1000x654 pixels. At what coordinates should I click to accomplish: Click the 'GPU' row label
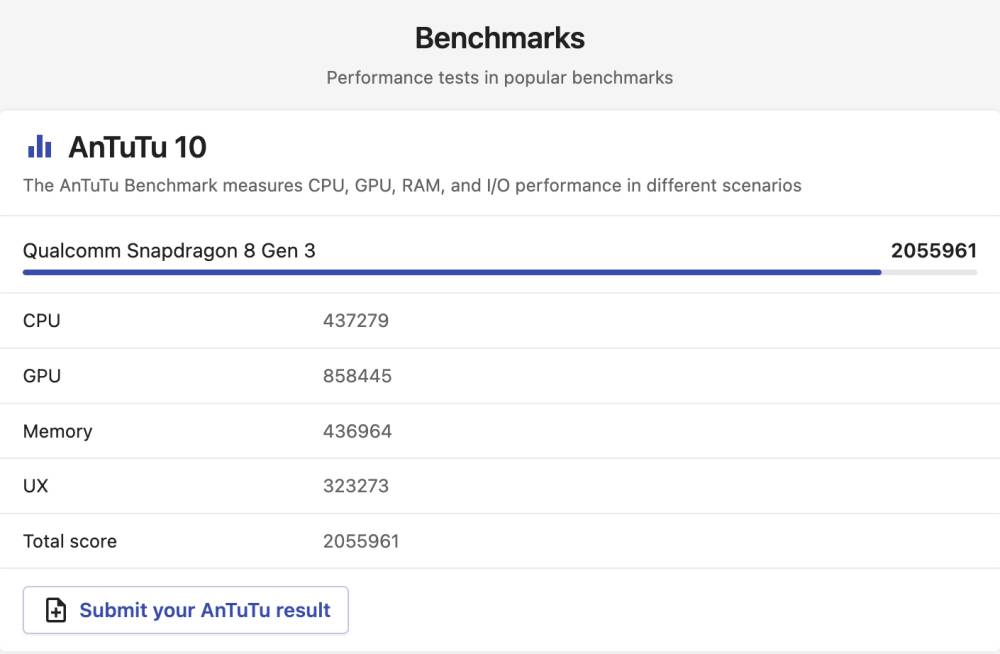point(42,376)
